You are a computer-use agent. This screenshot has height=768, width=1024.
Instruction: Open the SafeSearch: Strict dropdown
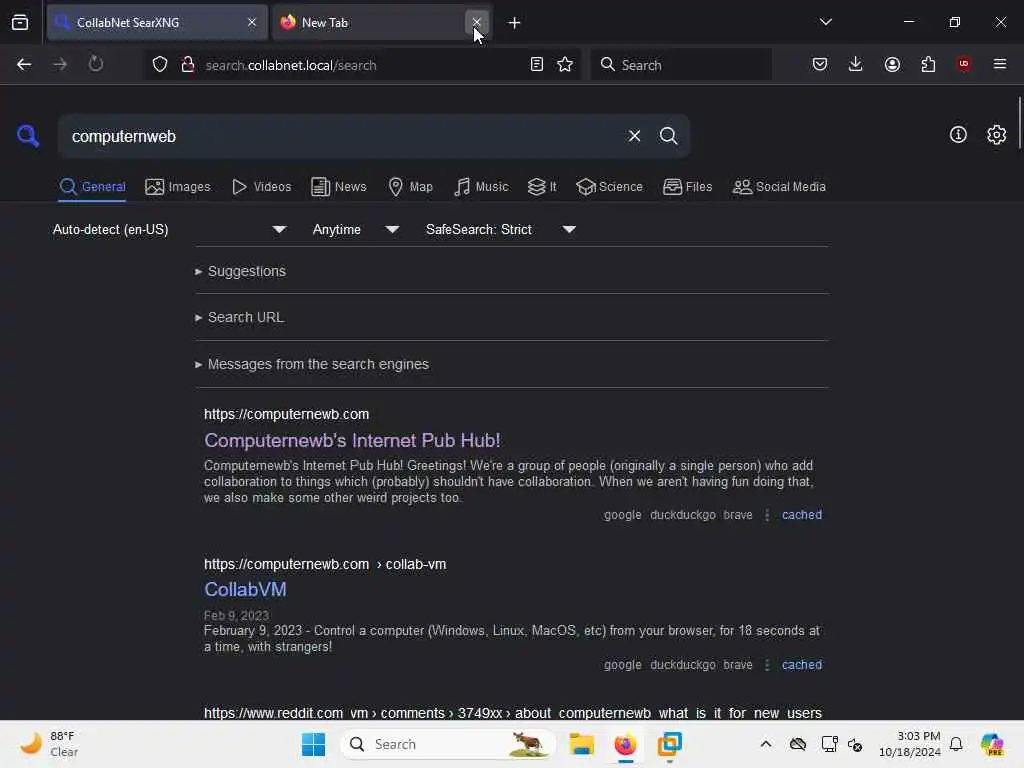click(x=500, y=230)
